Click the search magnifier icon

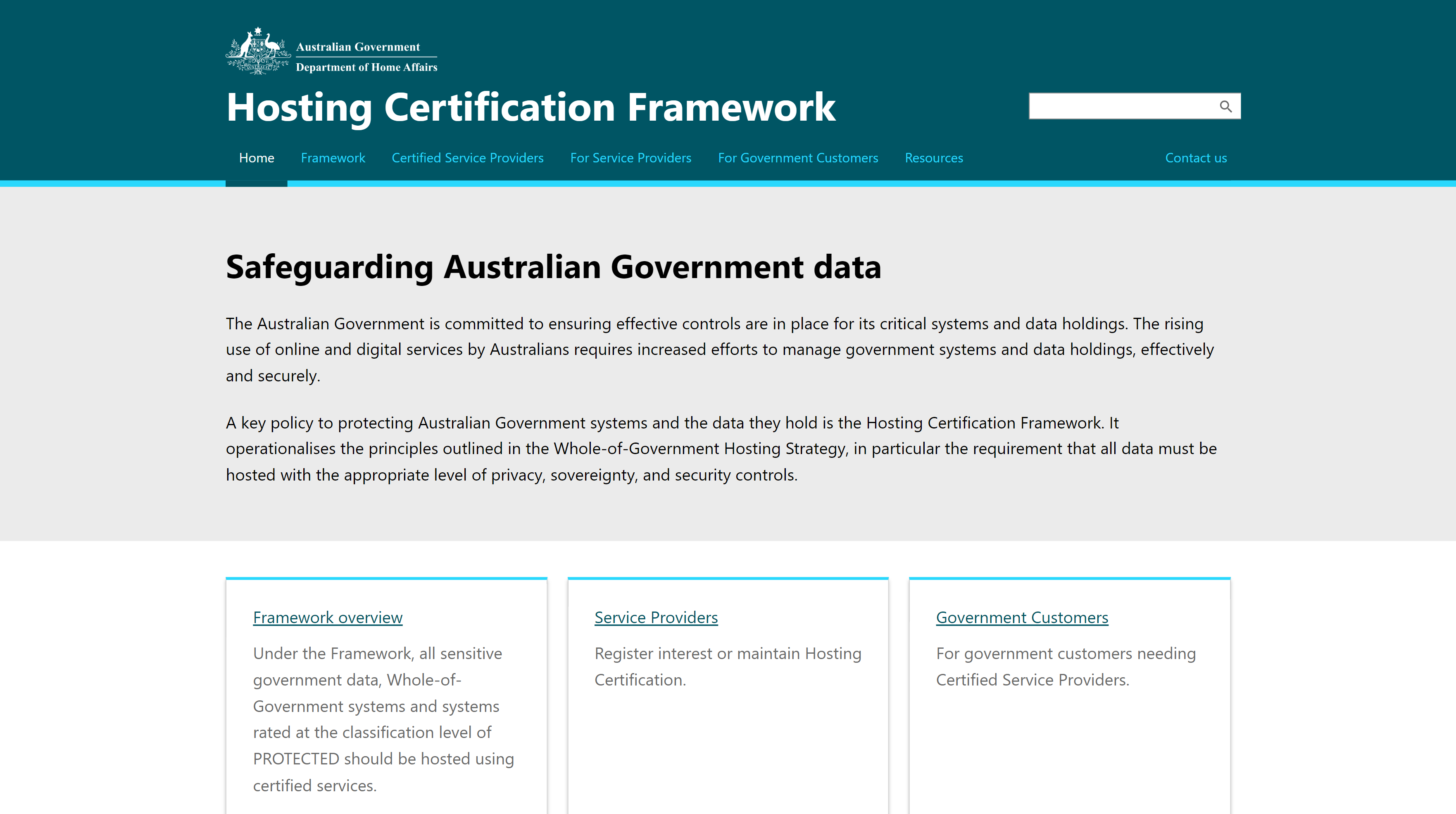pyautogui.click(x=1225, y=106)
